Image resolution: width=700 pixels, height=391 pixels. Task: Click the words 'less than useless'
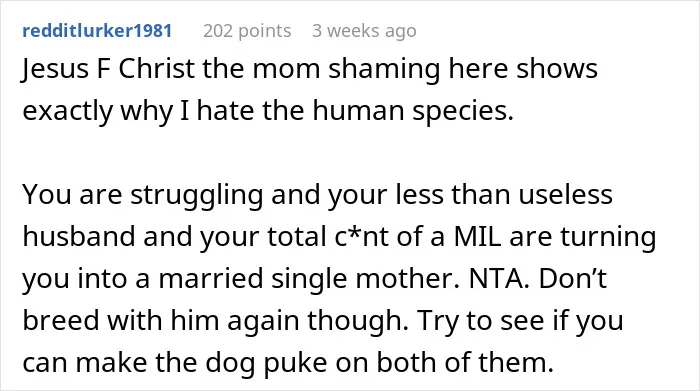pos(504,195)
